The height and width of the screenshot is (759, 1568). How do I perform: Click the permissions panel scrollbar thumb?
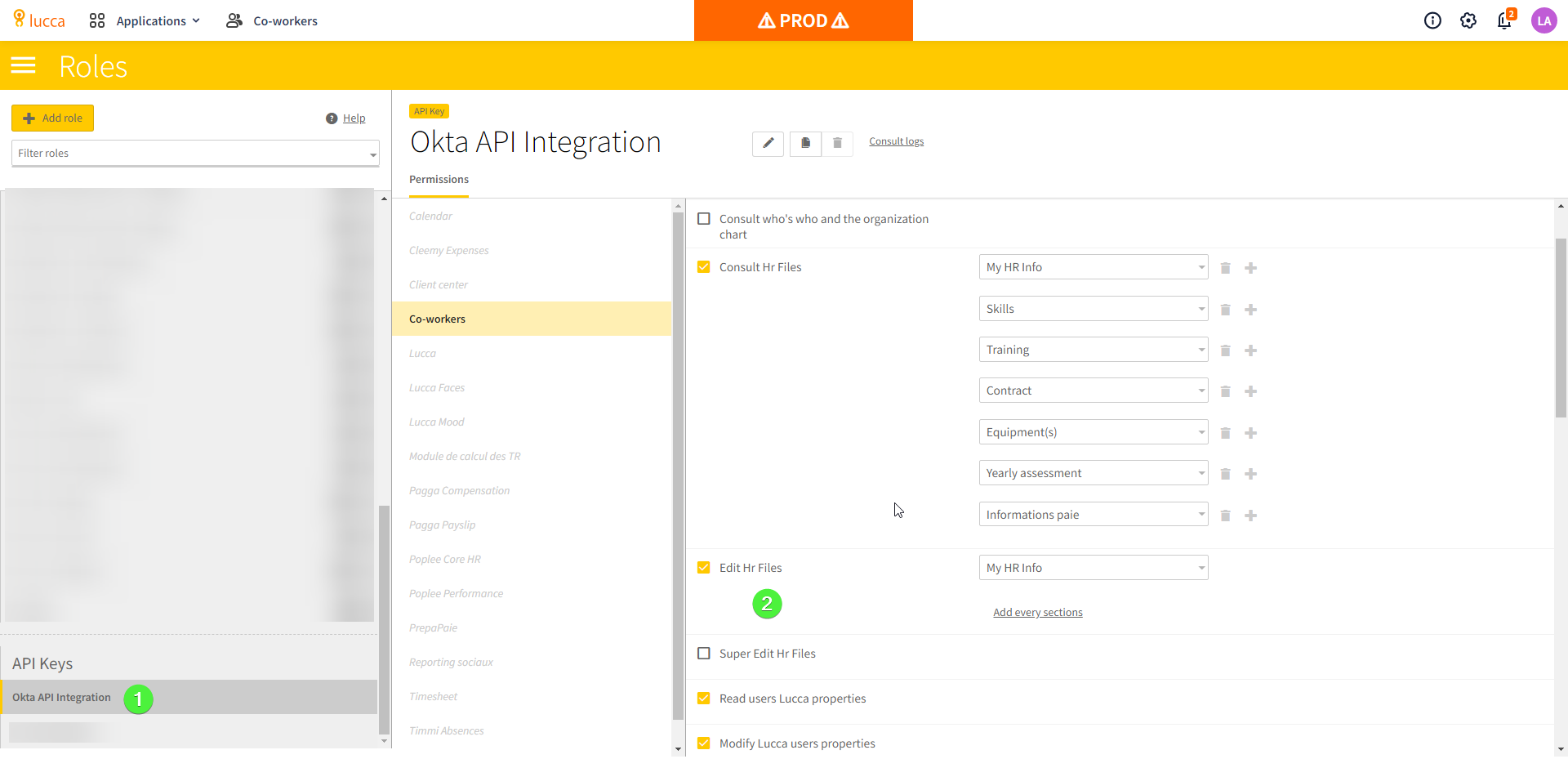tap(1561, 327)
